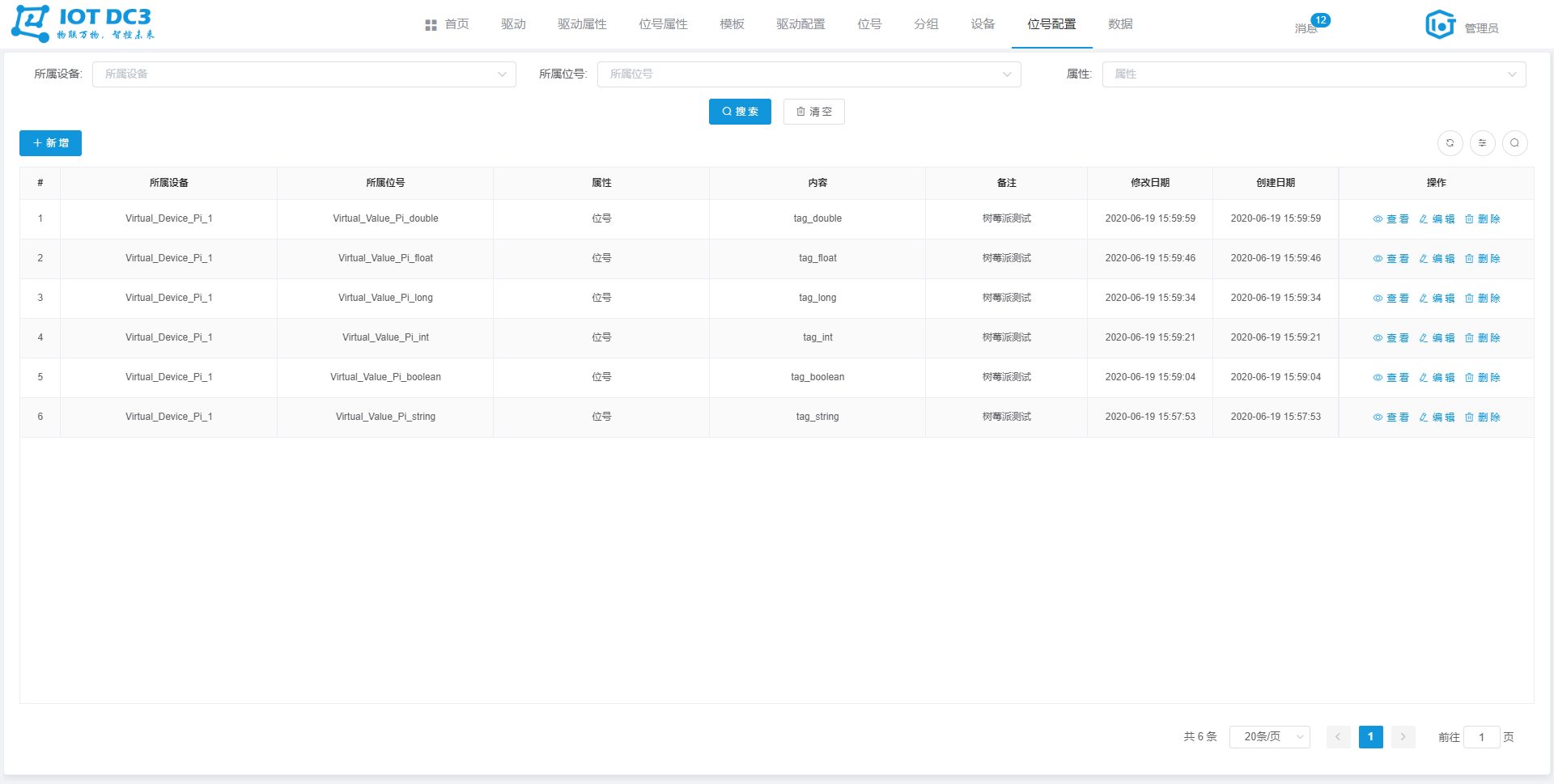Edit the tag_int row
1554x784 pixels.
click(x=1437, y=338)
